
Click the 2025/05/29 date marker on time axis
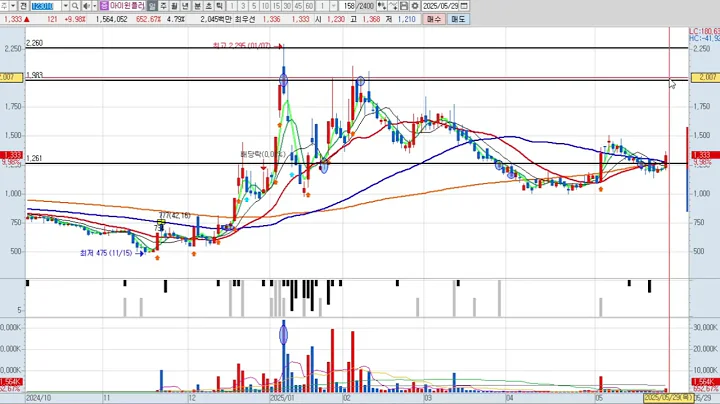tap(668, 398)
